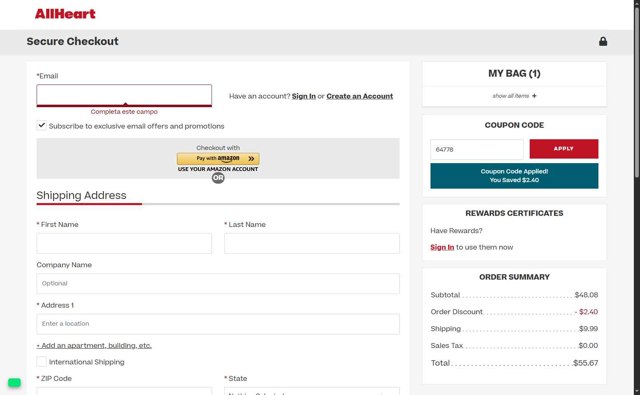Click the page vertical scrollbar
Screen dimensions: 640x395
click(x=637, y=92)
